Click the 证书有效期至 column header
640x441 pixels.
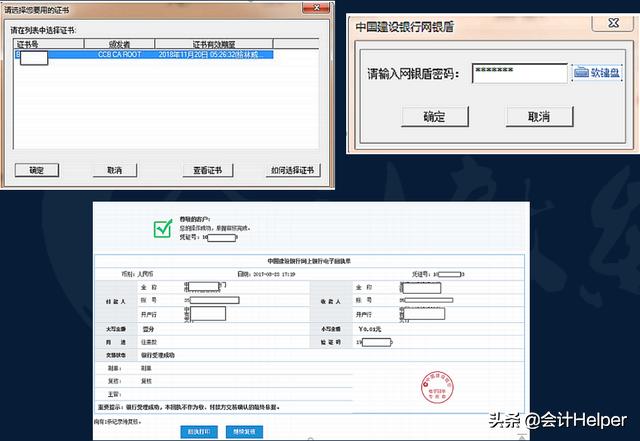coord(214,44)
